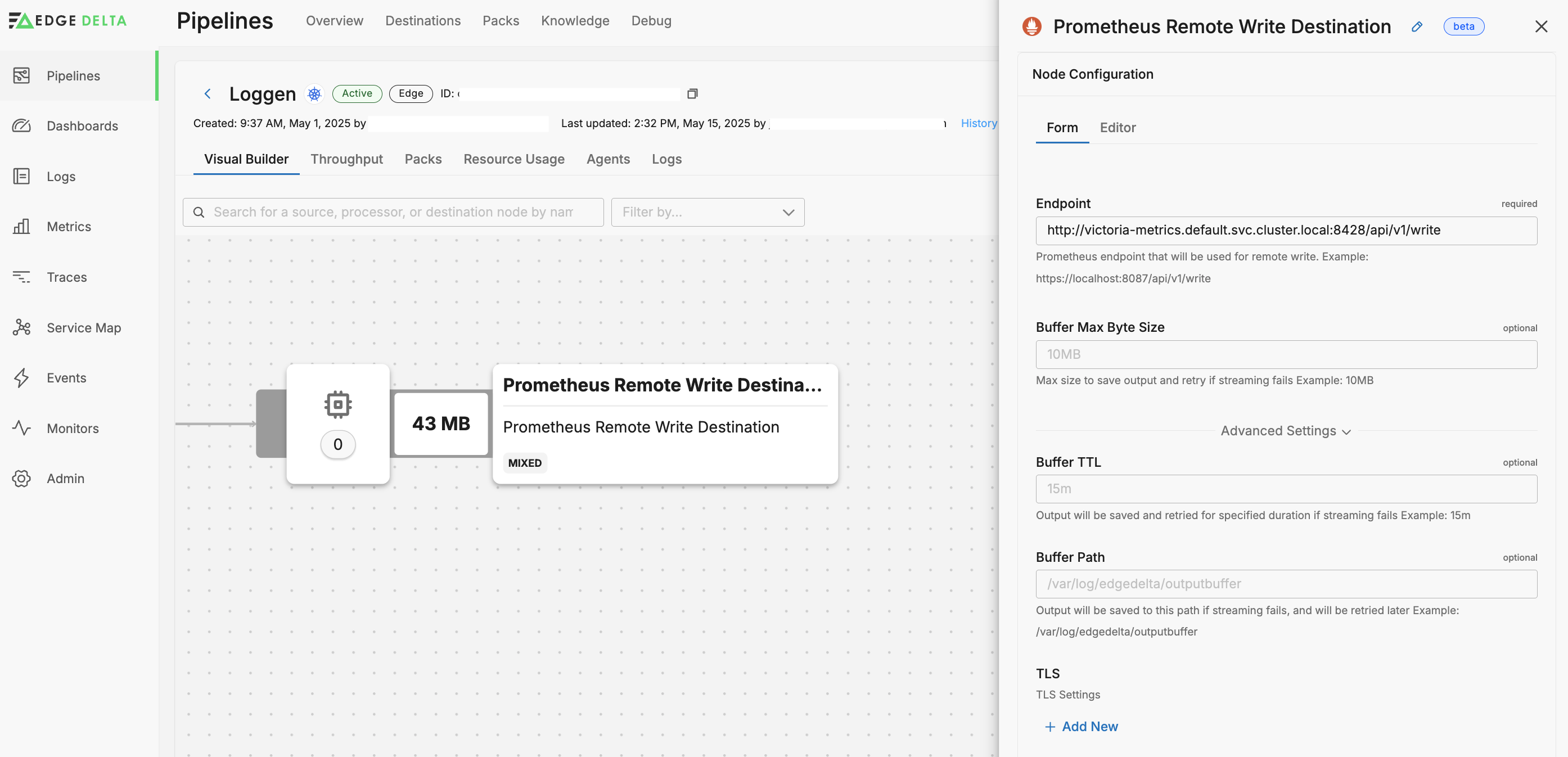The image size is (1568, 757).
Task: Click the Active status badge
Action: [357, 94]
